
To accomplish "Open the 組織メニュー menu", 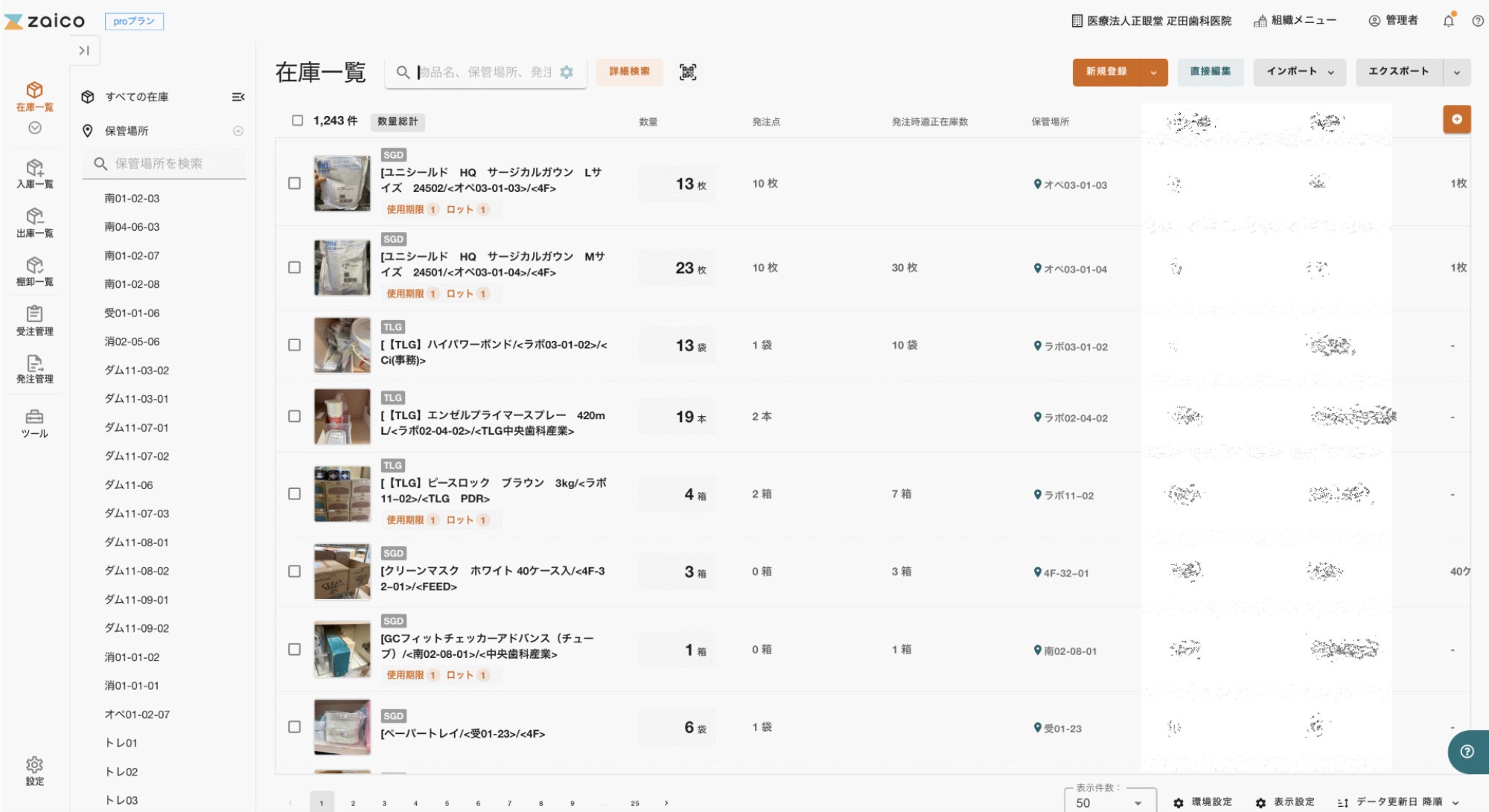I will pyautogui.click(x=1295, y=20).
